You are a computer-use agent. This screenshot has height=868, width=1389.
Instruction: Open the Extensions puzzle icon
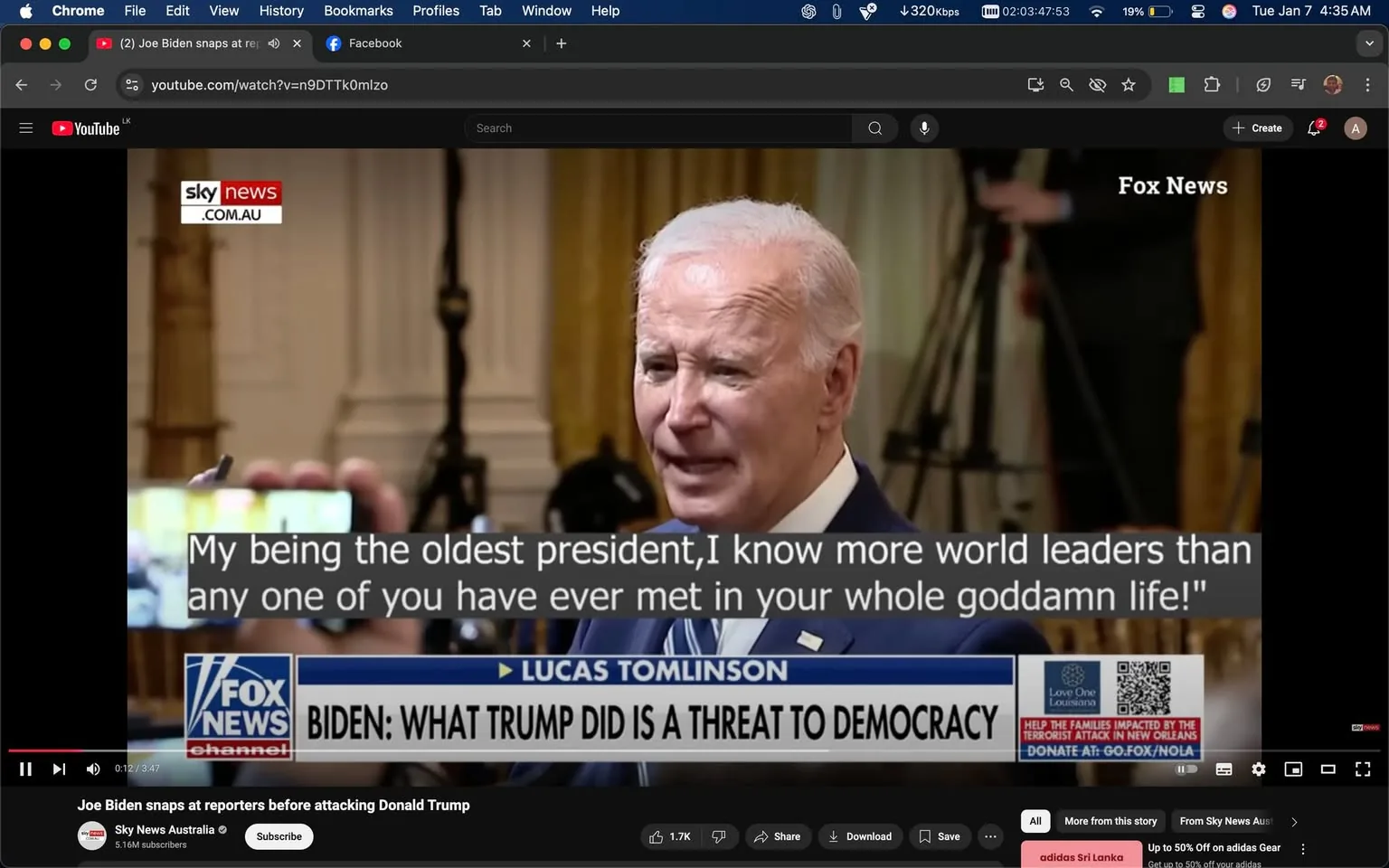(1212, 84)
